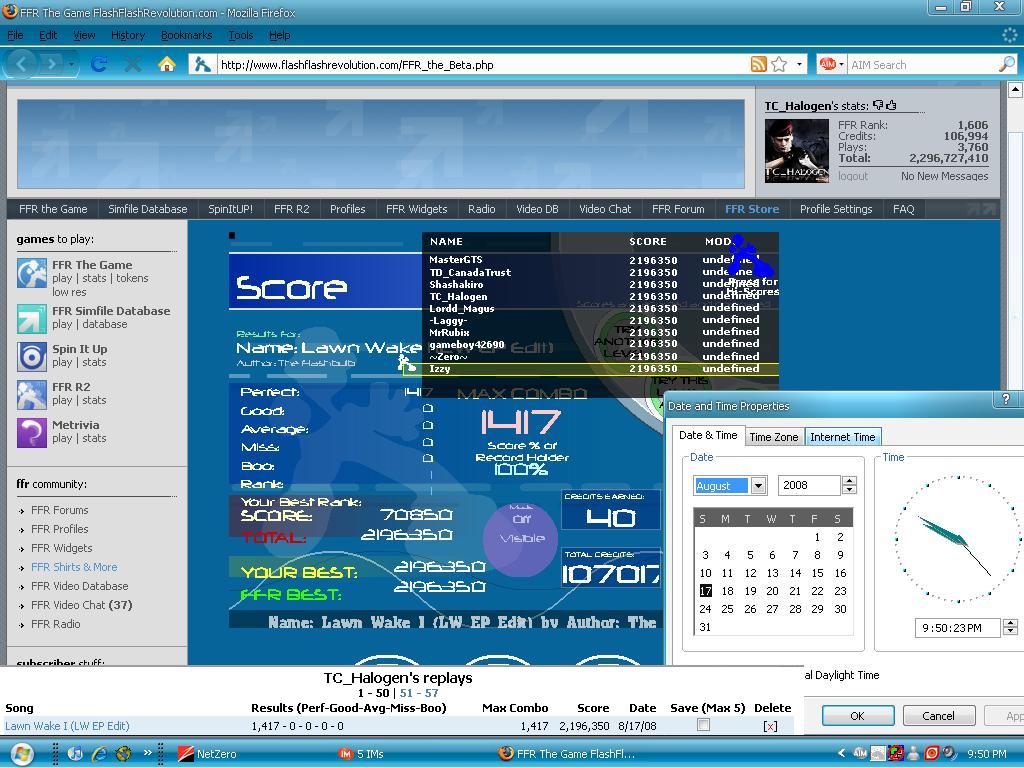The width and height of the screenshot is (1024, 768).
Task: Open the FFR Video Chat (37) community link
Action: tap(82, 605)
